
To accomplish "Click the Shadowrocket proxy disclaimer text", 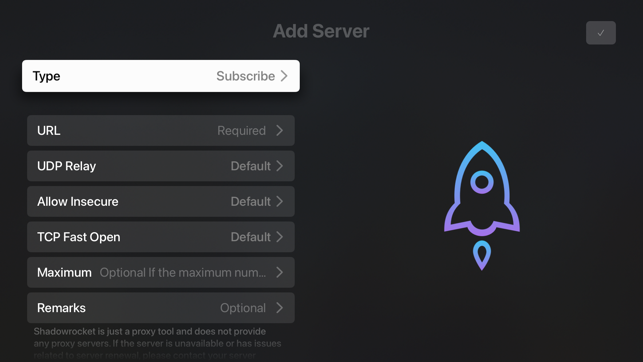I will pyautogui.click(x=157, y=343).
